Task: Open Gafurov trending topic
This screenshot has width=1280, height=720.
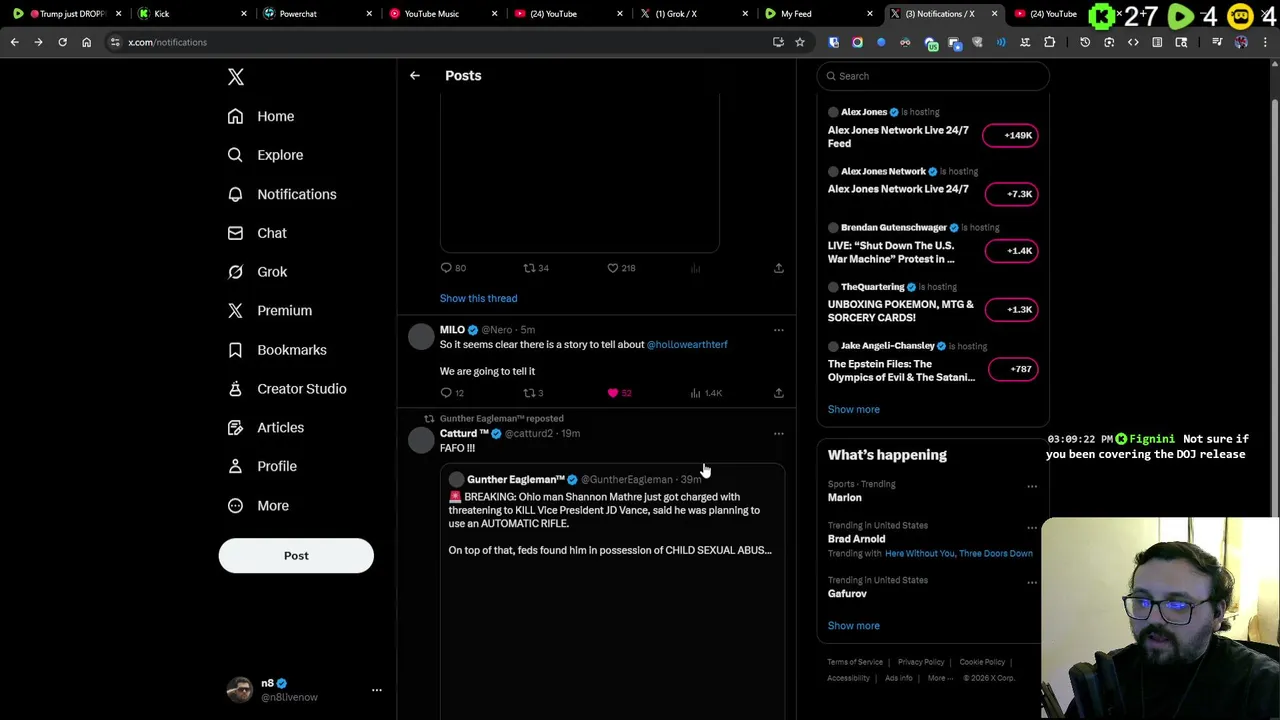Action: pos(847,594)
